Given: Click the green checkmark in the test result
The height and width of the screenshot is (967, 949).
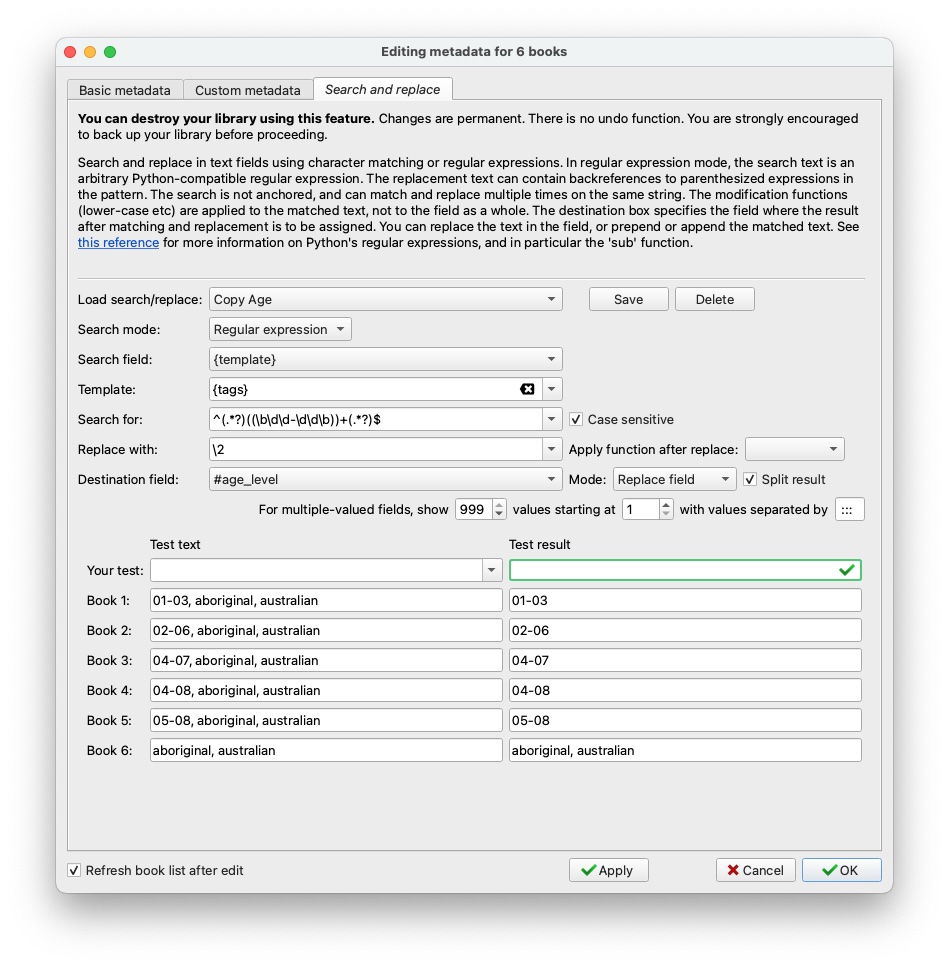Looking at the screenshot, I should pos(847,570).
